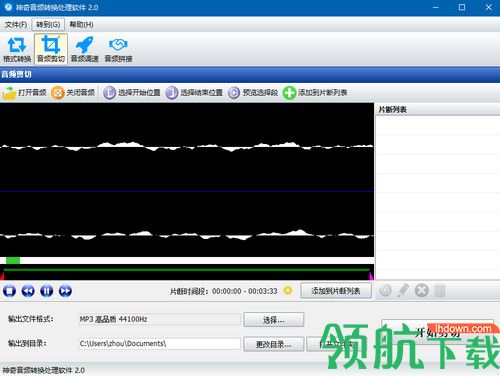Open the 音频拼接 audio join tool

118,49
